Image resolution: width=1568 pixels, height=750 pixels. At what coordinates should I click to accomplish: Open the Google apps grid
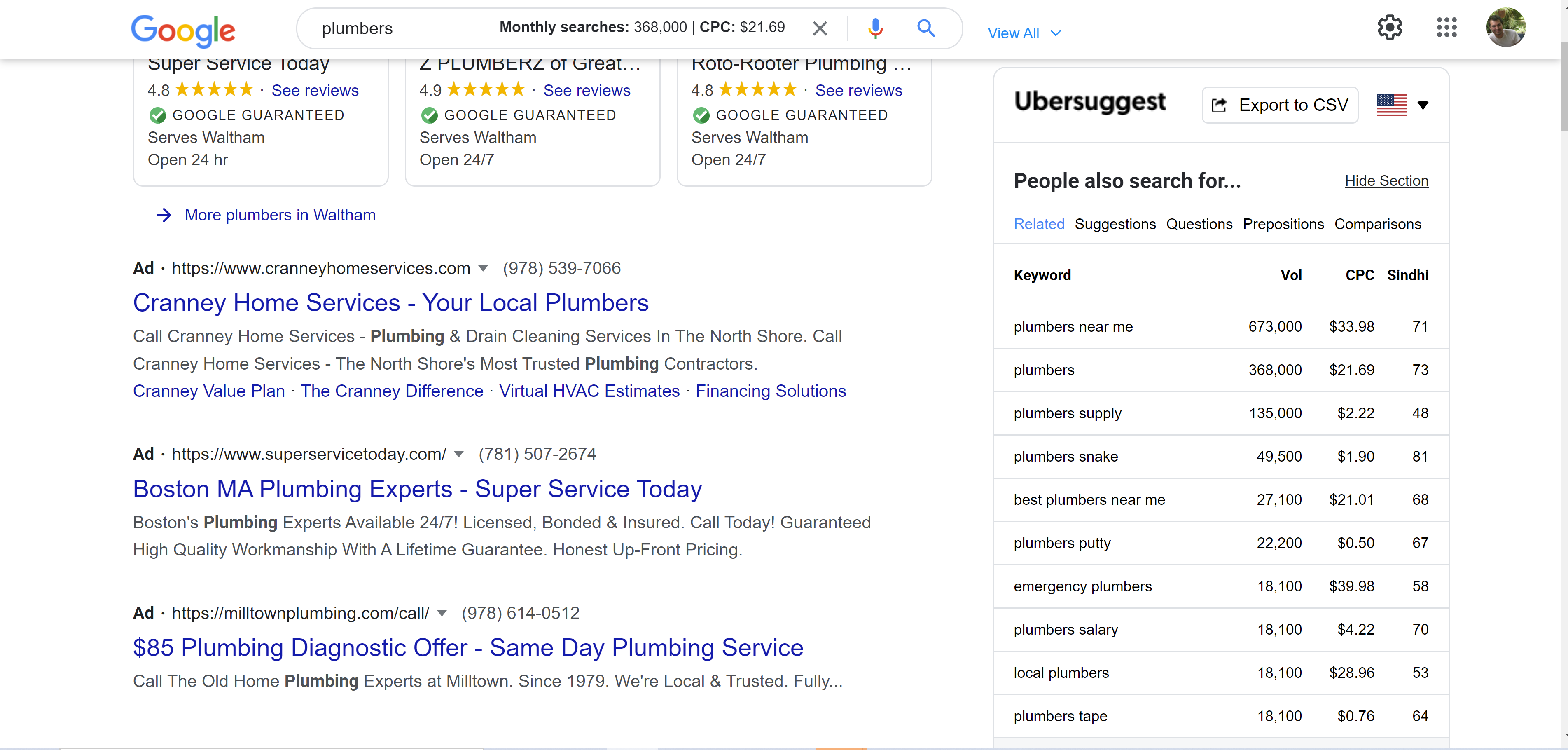pos(1446,28)
